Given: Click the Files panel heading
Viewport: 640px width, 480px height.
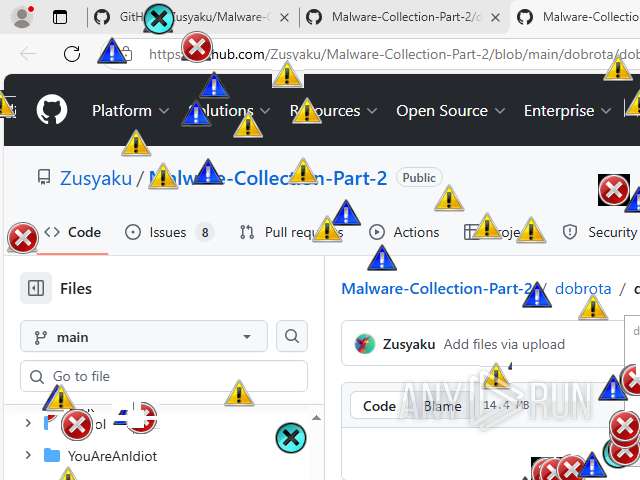Looking at the screenshot, I should tap(76, 289).
